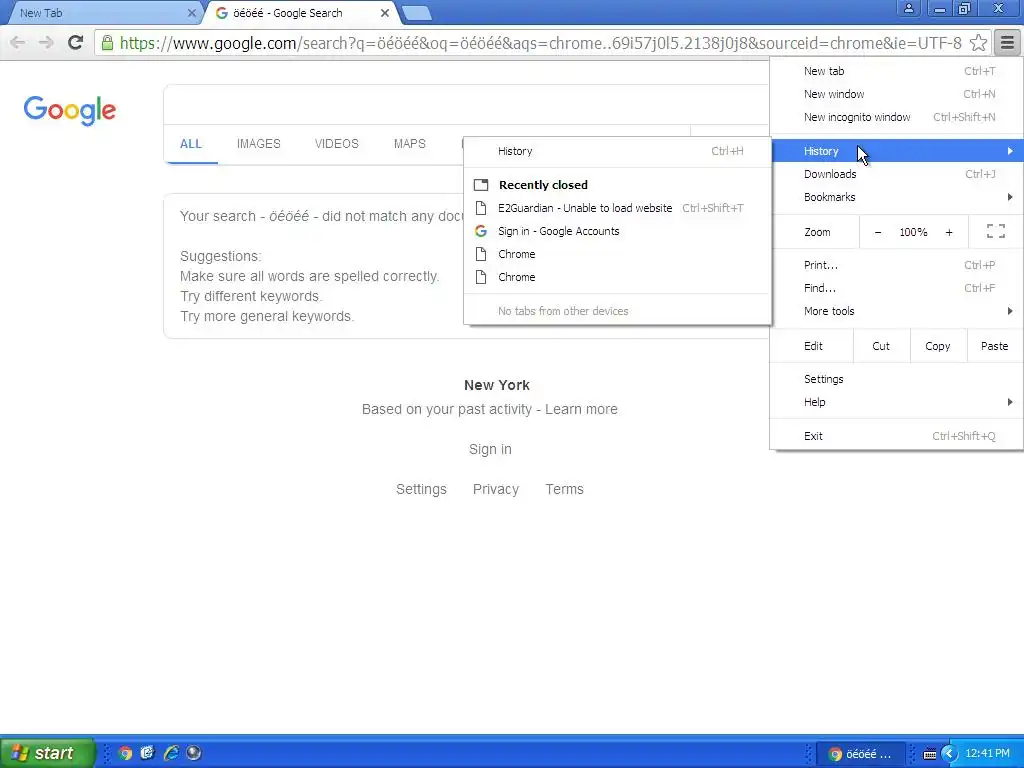This screenshot has height=768, width=1024.
Task: Click the browser back arrow
Action: point(18,43)
